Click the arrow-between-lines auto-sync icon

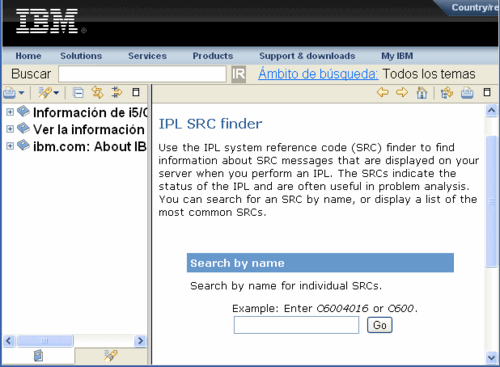117,93
